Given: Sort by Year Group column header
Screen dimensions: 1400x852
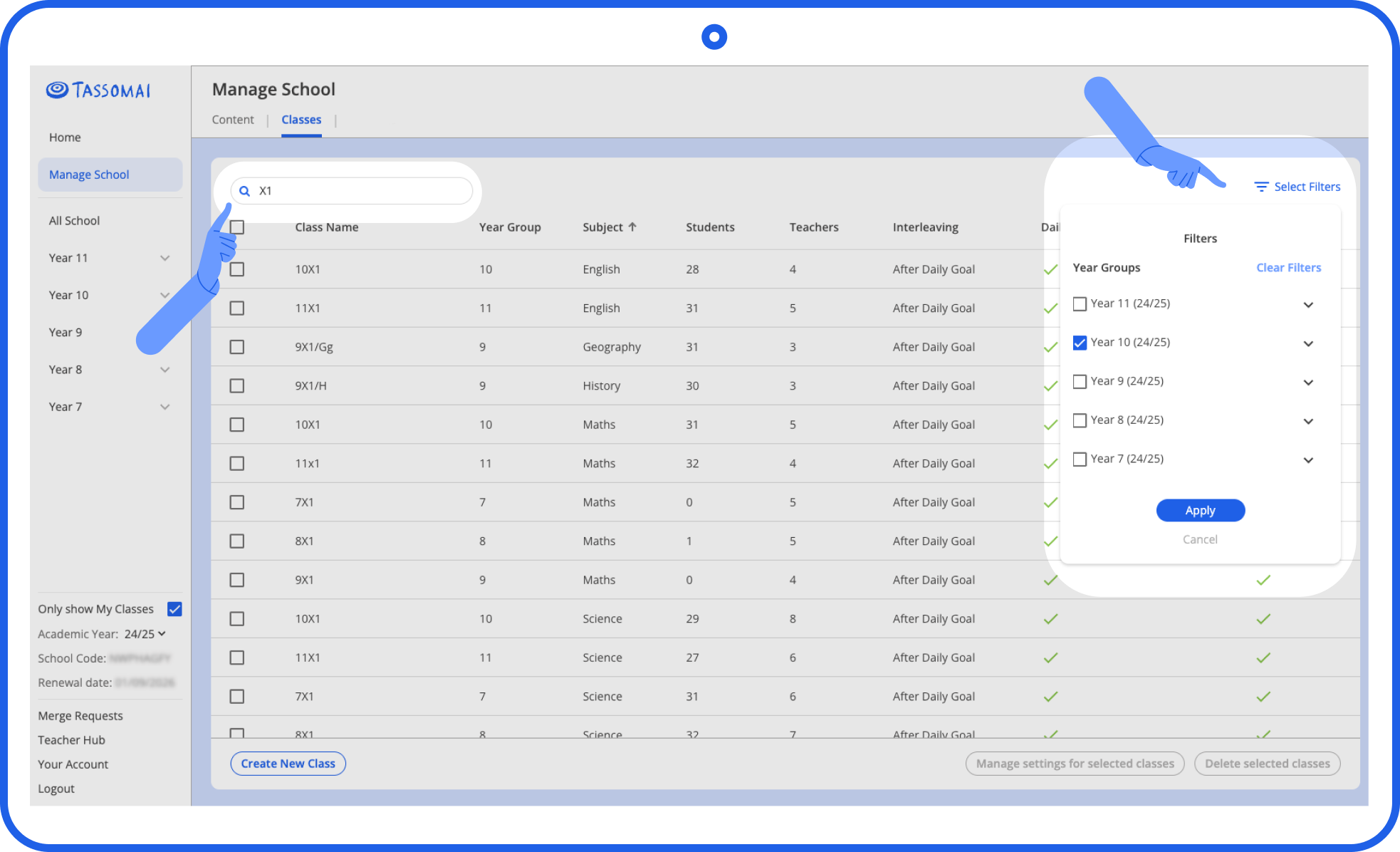Looking at the screenshot, I should tap(510, 227).
